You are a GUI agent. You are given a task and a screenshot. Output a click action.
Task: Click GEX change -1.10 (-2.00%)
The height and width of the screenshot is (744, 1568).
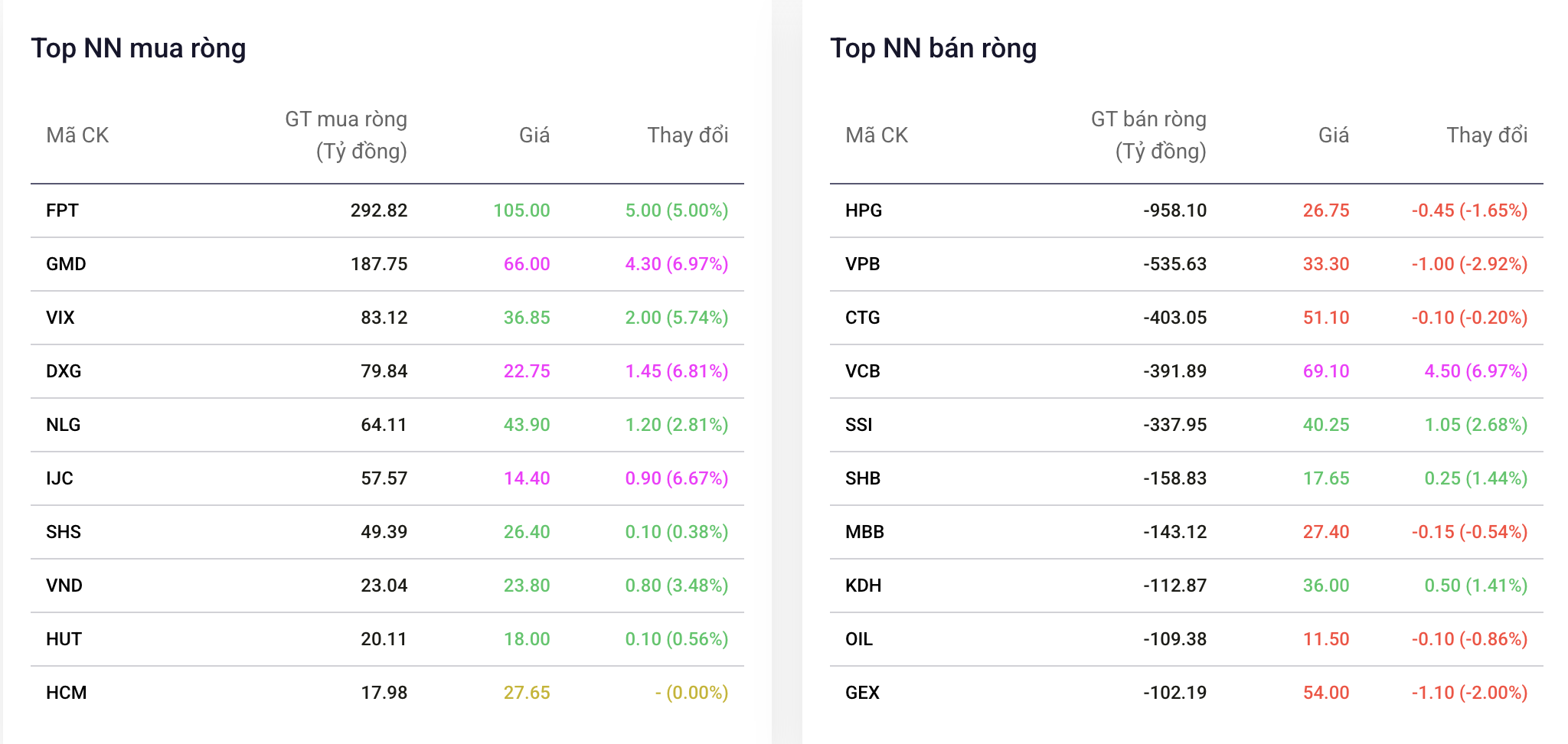coord(1469,693)
